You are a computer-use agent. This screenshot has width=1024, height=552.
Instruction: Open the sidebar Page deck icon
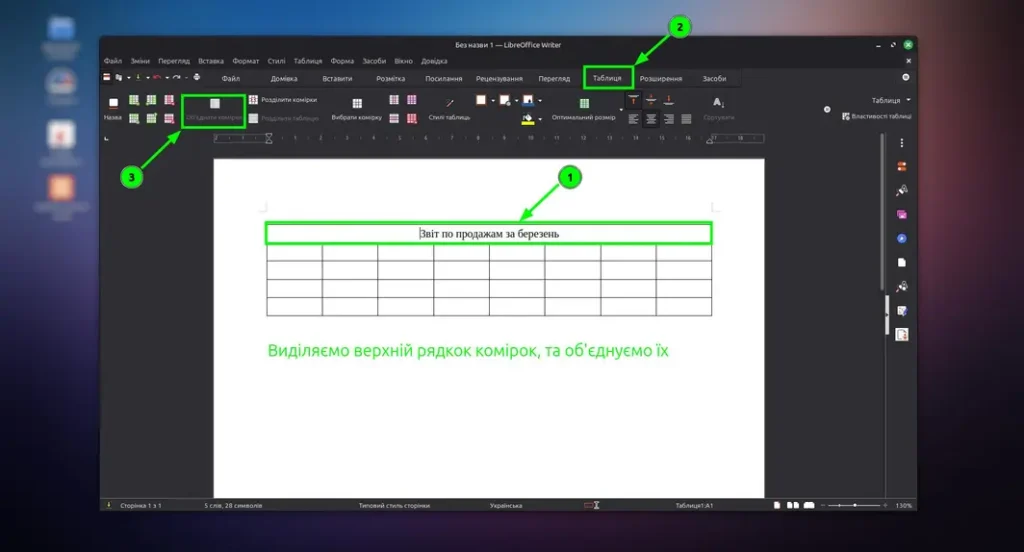click(902, 263)
